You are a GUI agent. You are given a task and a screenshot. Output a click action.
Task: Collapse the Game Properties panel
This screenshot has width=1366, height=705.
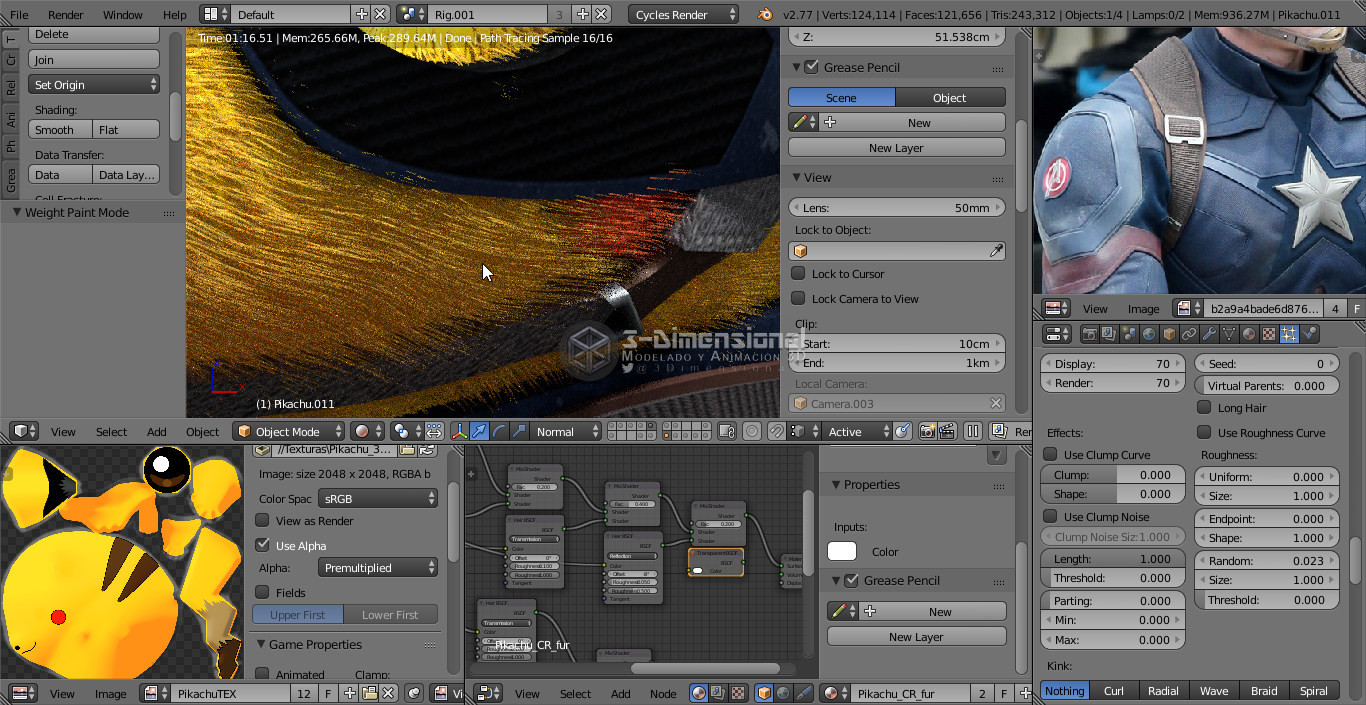click(261, 644)
